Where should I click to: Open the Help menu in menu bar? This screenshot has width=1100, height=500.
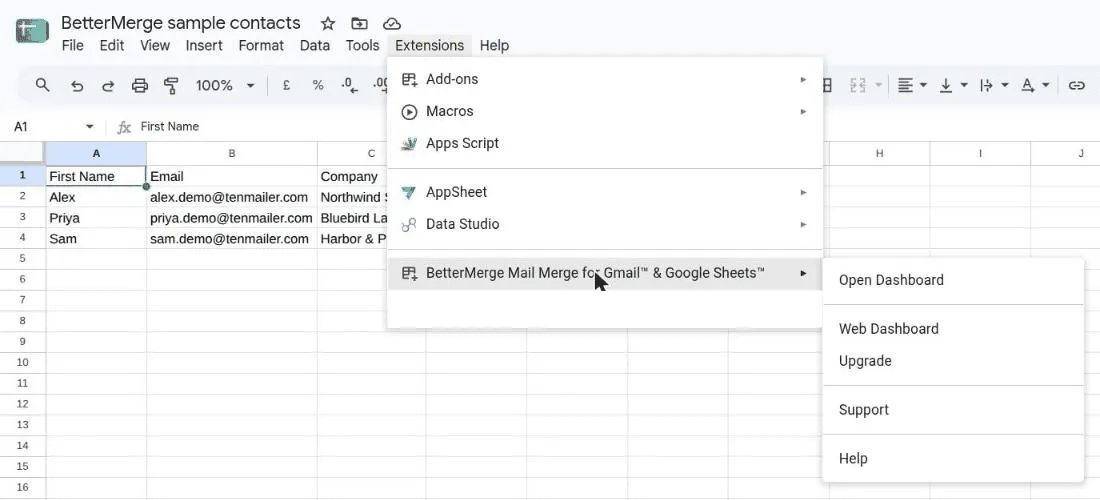click(x=495, y=46)
